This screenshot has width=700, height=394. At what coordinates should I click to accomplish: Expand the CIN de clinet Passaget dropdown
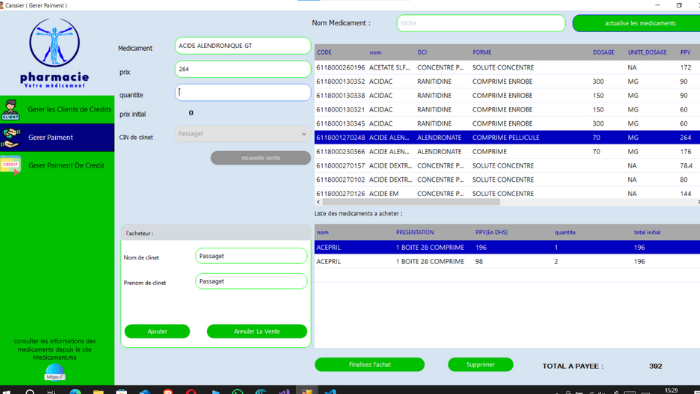(x=243, y=134)
